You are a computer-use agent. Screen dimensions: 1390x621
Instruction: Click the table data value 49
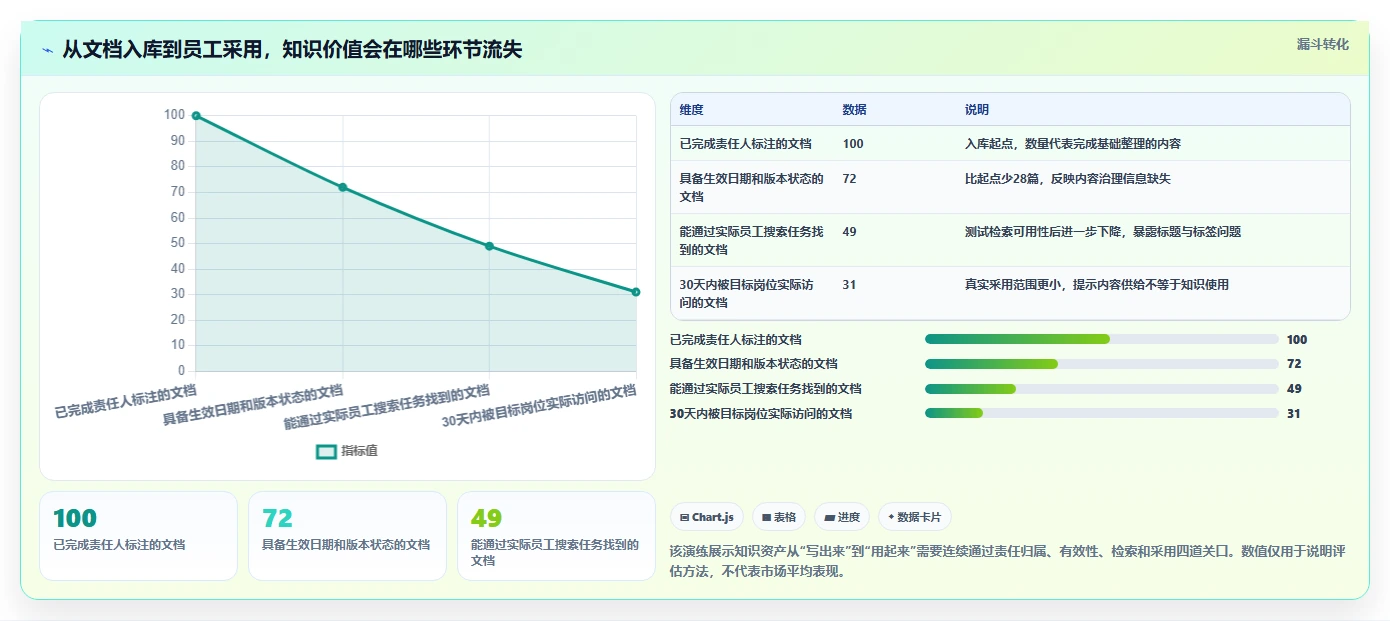click(x=850, y=232)
